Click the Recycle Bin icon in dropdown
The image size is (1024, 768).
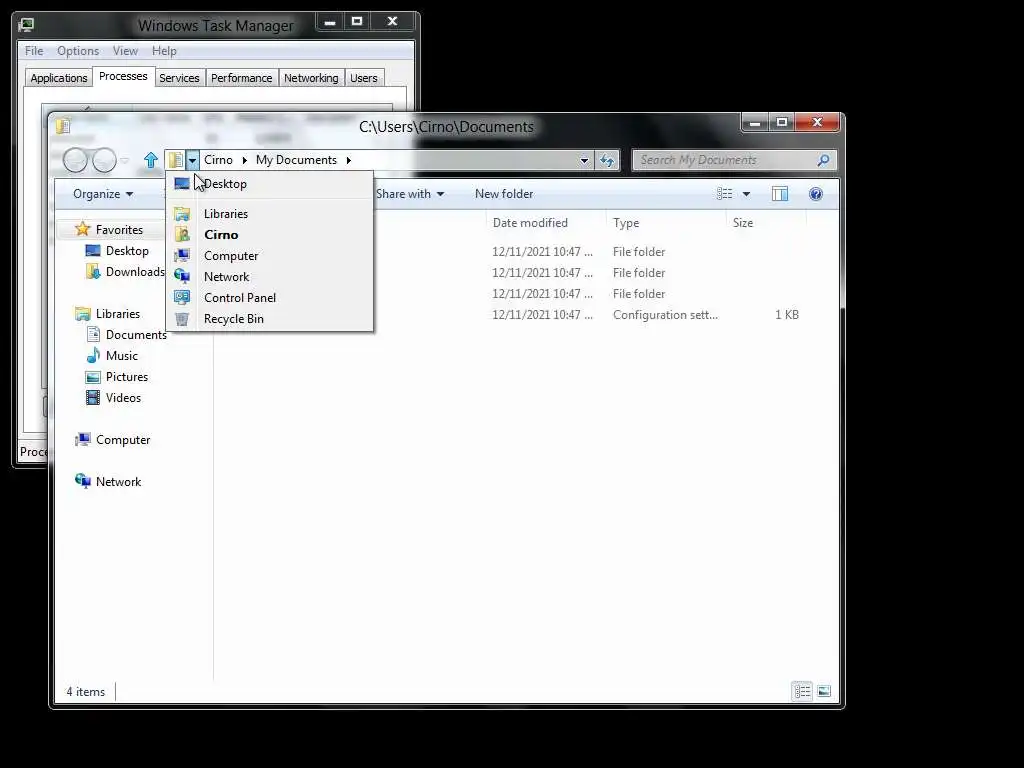[182, 319]
